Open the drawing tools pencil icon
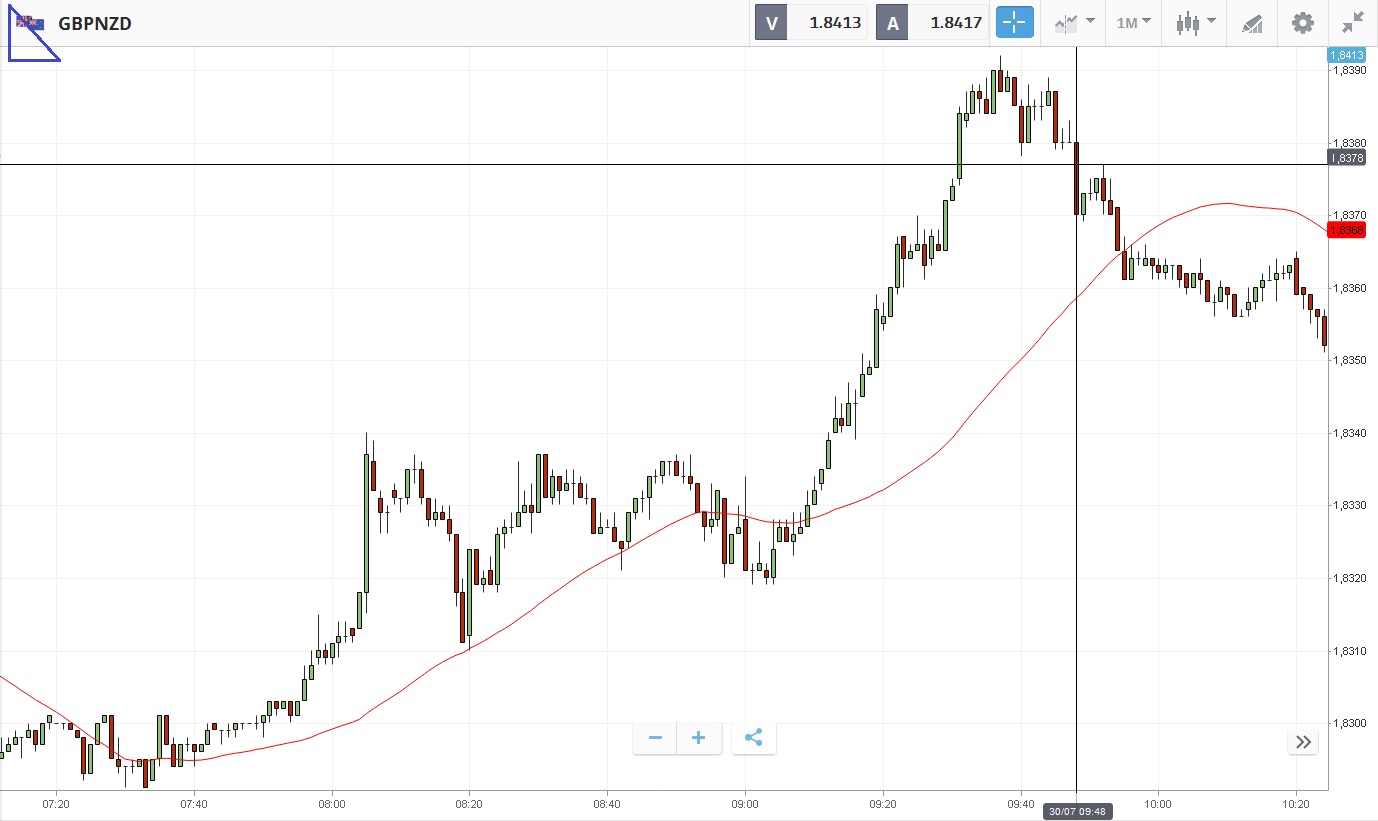1378x821 pixels. pos(1252,22)
